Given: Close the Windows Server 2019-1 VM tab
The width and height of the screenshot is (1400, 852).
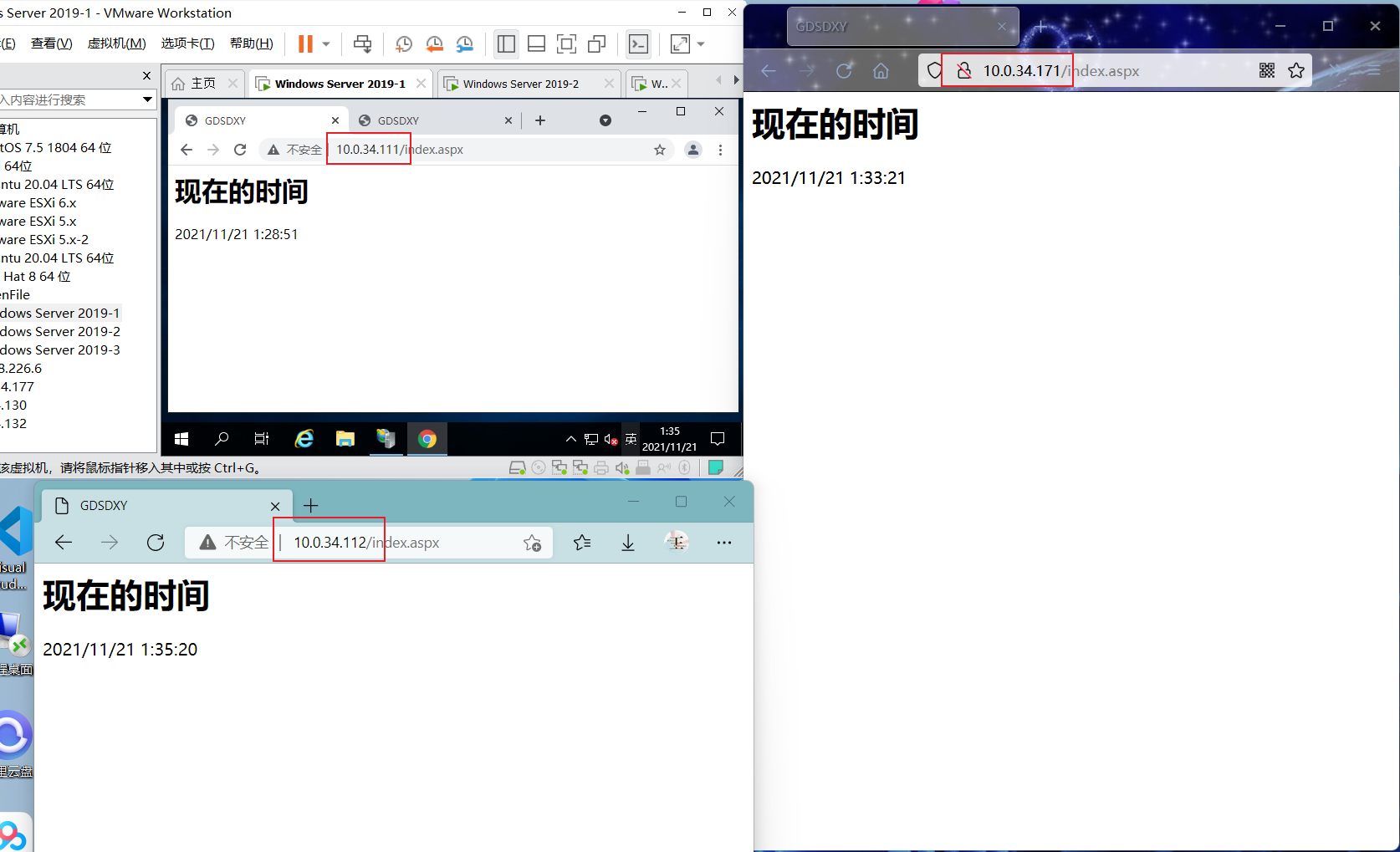Looking at the screenshot, I should pos(421,84).
